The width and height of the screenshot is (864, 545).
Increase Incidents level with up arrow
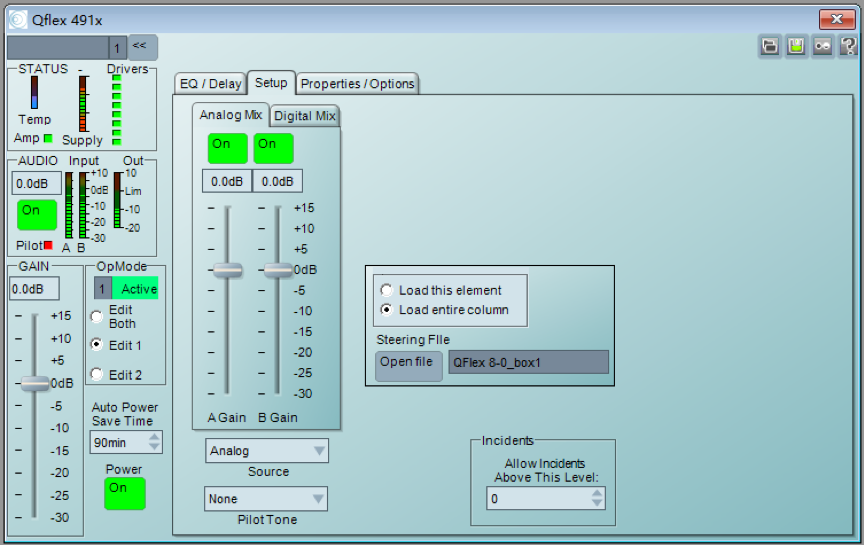pos(597,494)
